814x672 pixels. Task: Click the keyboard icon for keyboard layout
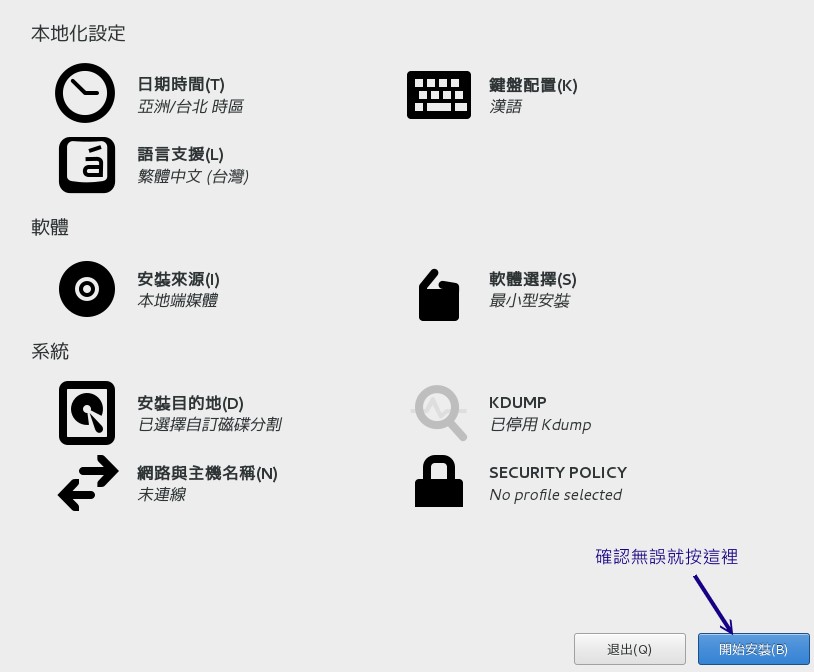tap(438, 95)
